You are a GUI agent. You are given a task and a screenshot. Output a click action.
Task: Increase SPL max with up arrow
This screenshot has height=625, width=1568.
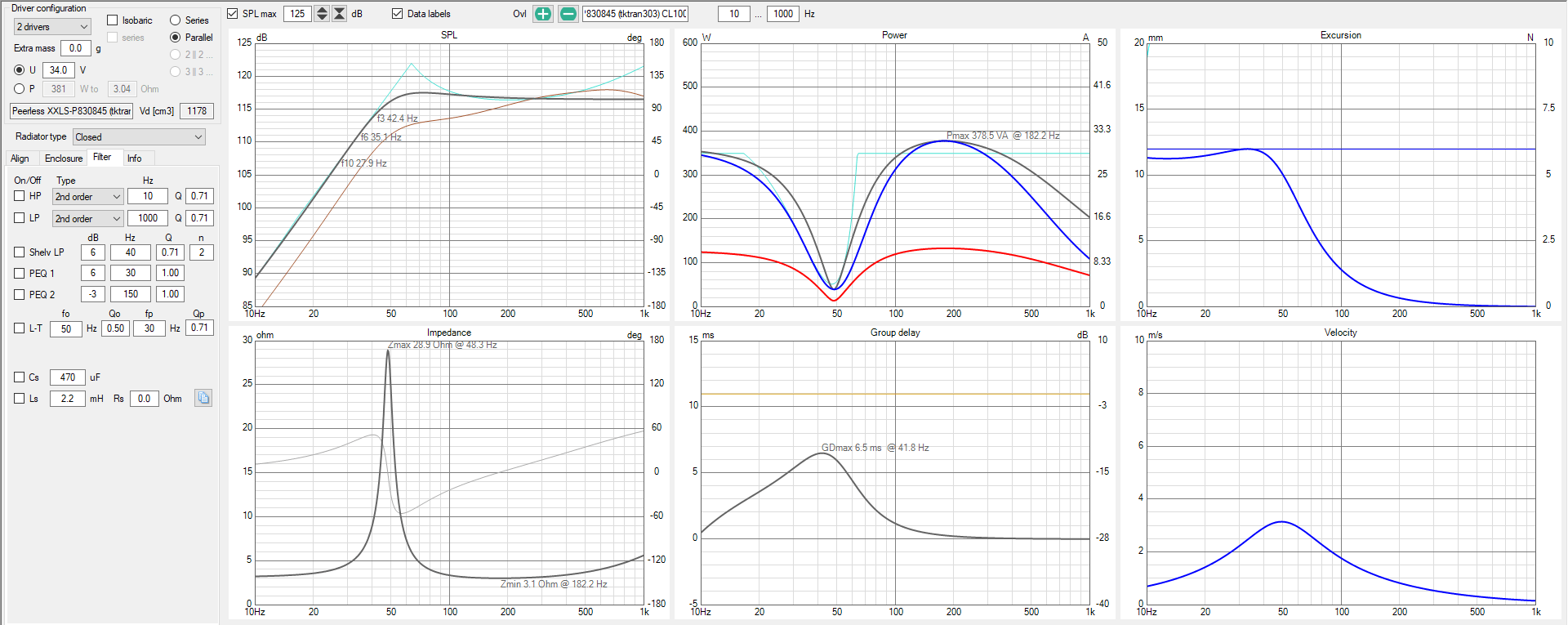322,10
